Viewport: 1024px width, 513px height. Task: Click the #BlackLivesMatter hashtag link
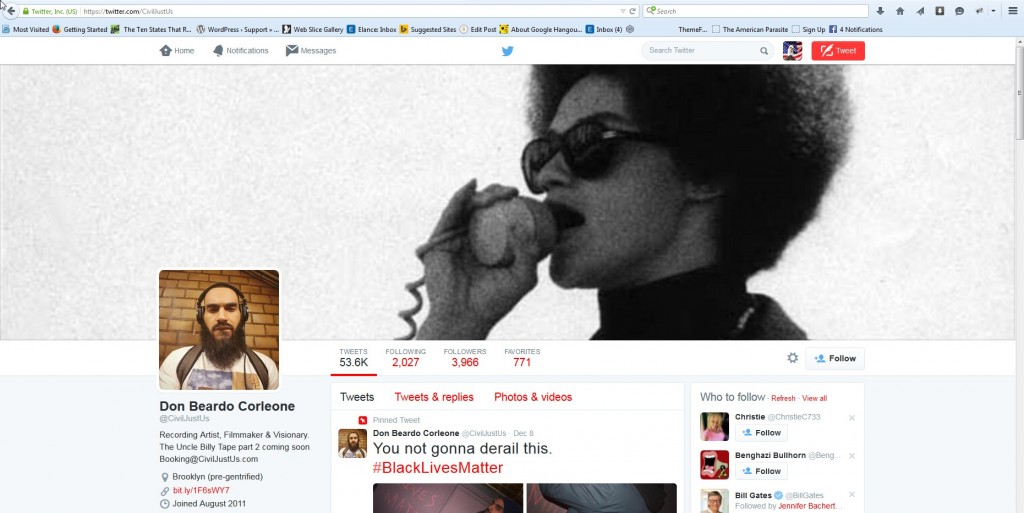point(437,468)
